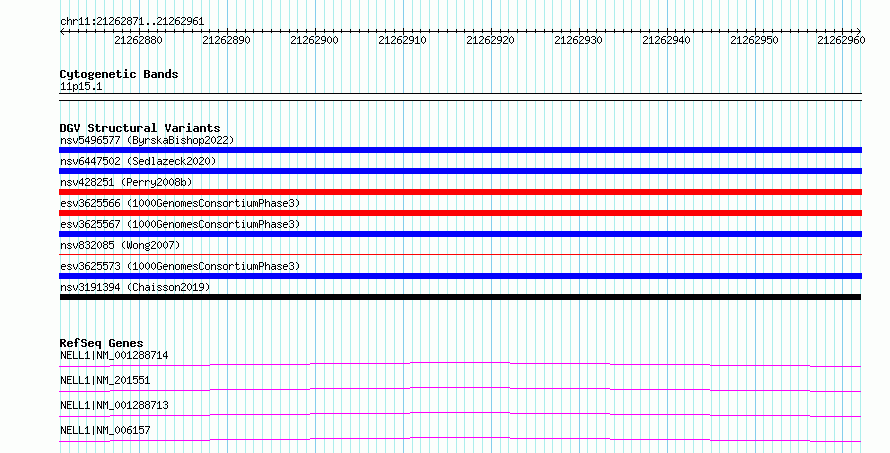Click the blue bar under nsv6447502
Image resolution: width=890 pixels, height=453 pixels.
460,171
